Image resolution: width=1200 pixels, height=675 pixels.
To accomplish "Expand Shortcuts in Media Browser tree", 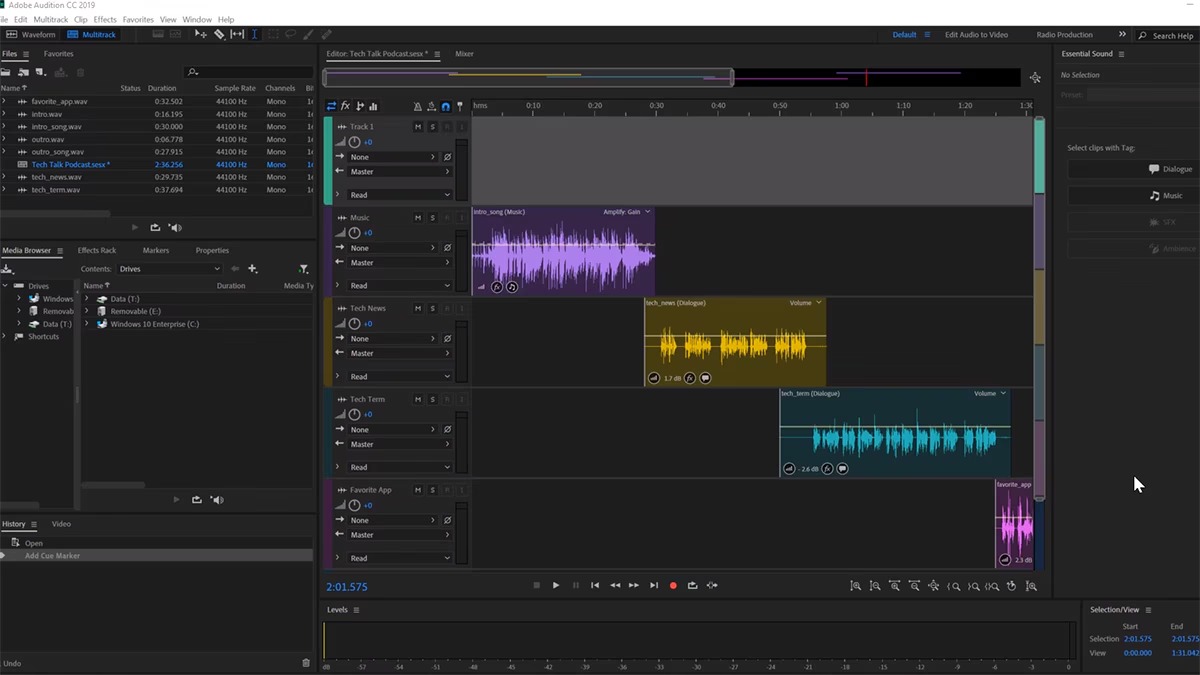I will pos(5,337).
